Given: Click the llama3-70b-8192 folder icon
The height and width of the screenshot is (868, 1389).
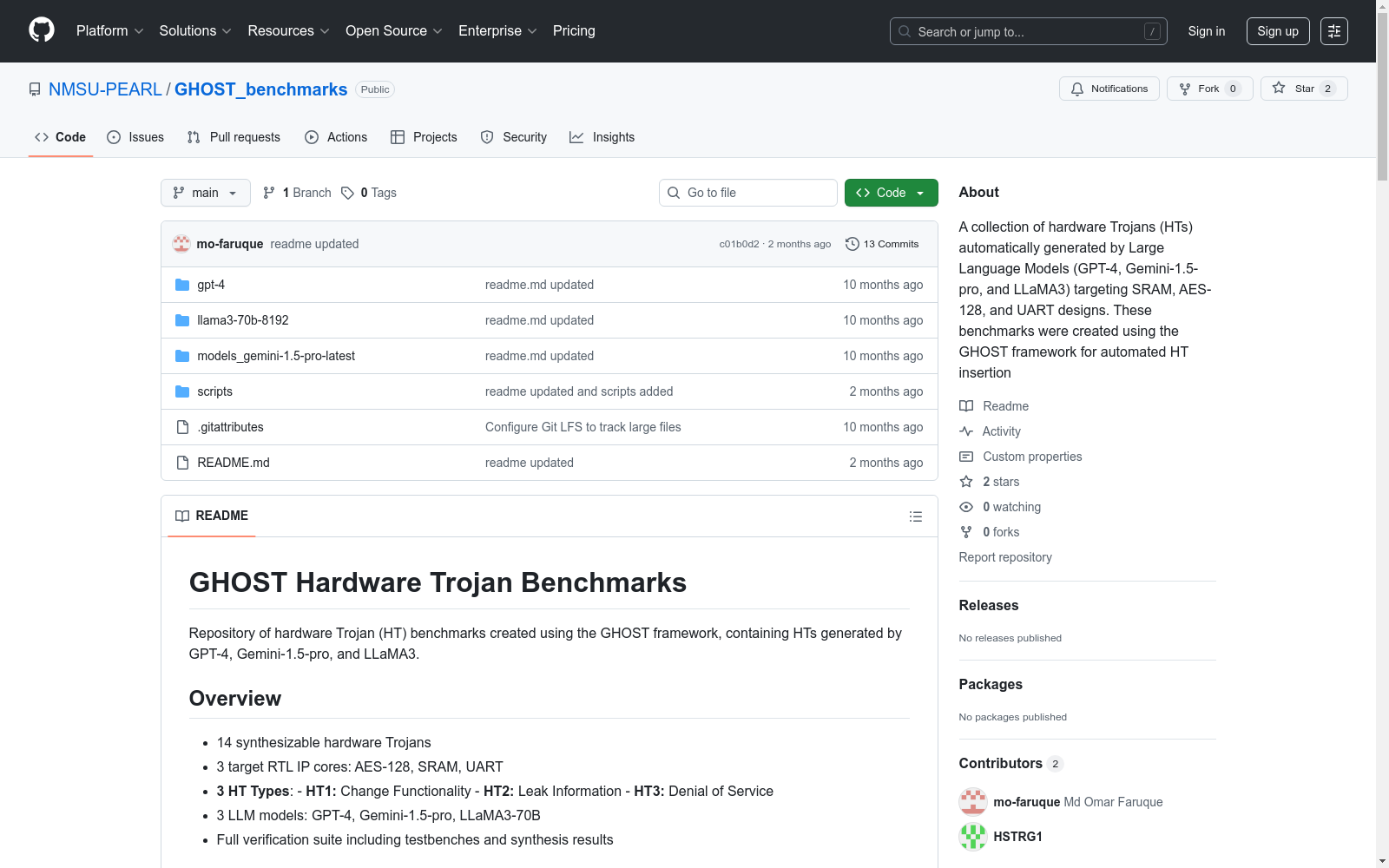Looking at the screenshot, I should click(182, 320).
